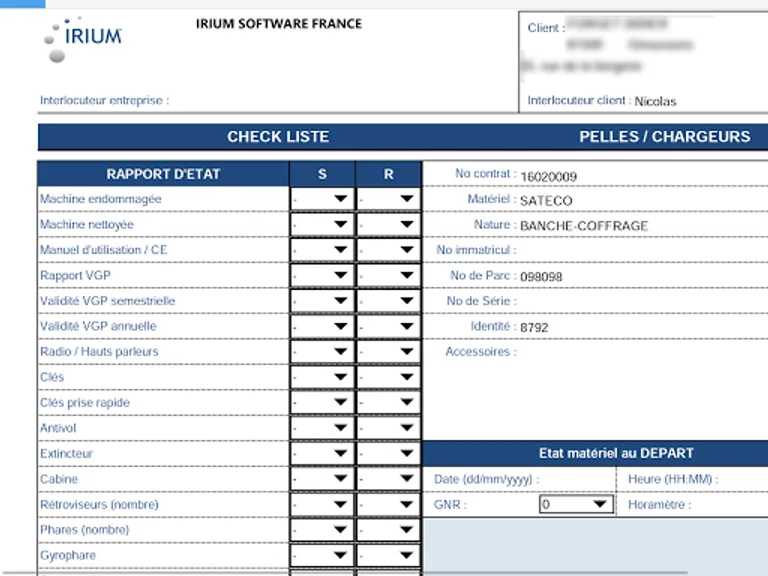This screenshot has height=576, width=768.
Task: Expand R dropdown for Manuel d'utilisation / CE
Action: point(388,250)
